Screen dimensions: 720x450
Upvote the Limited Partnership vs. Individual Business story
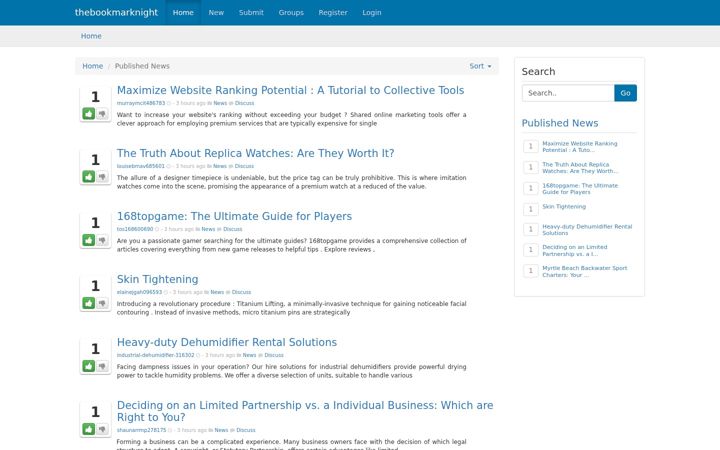click(x=89, y=429)
